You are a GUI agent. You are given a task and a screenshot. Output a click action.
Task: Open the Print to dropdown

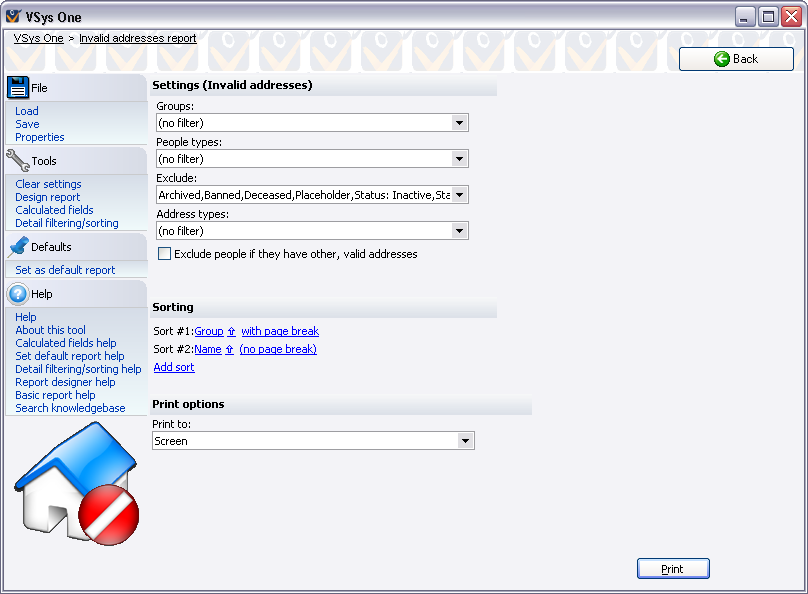pos(465,441)
